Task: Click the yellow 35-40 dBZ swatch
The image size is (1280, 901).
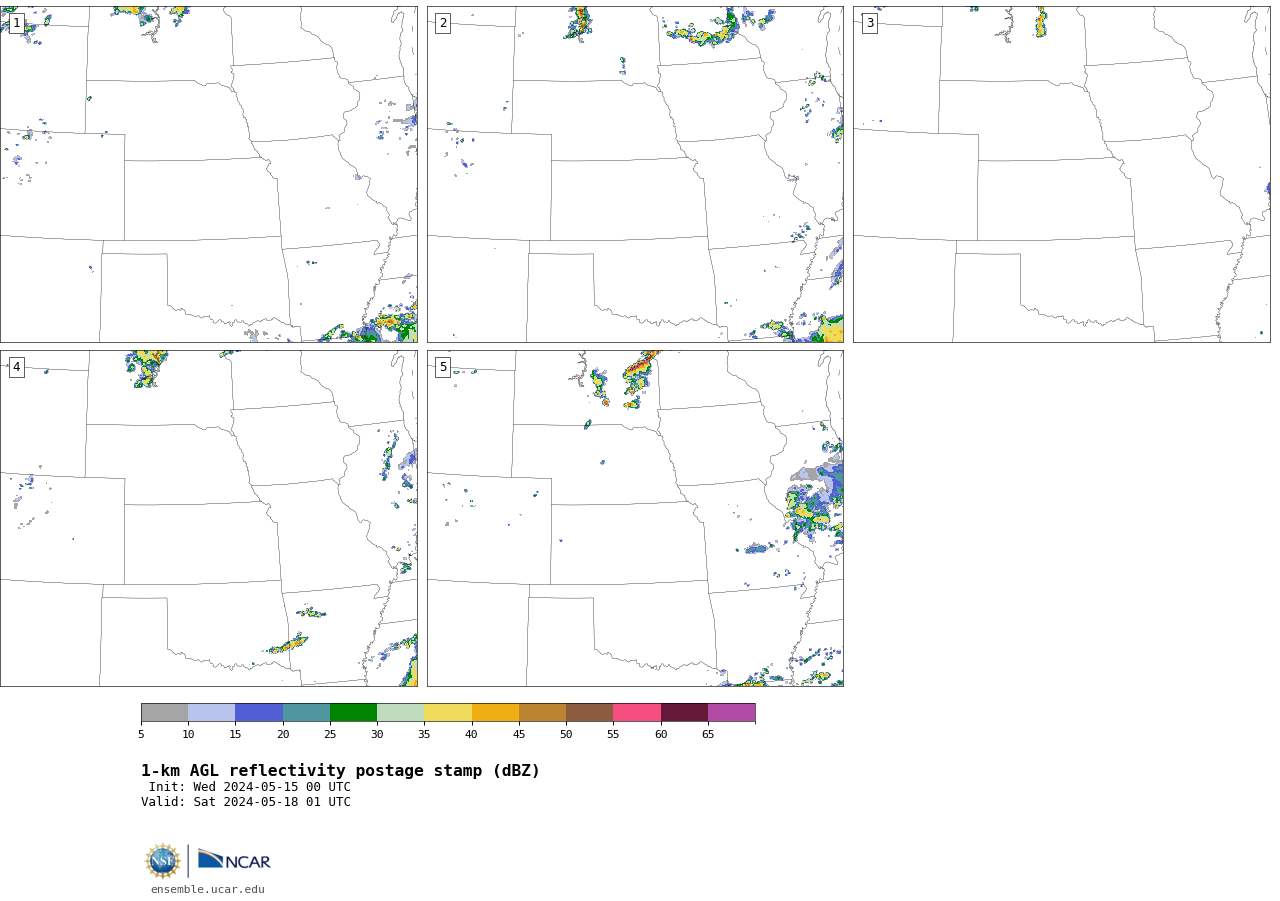Action: (448, 713)
